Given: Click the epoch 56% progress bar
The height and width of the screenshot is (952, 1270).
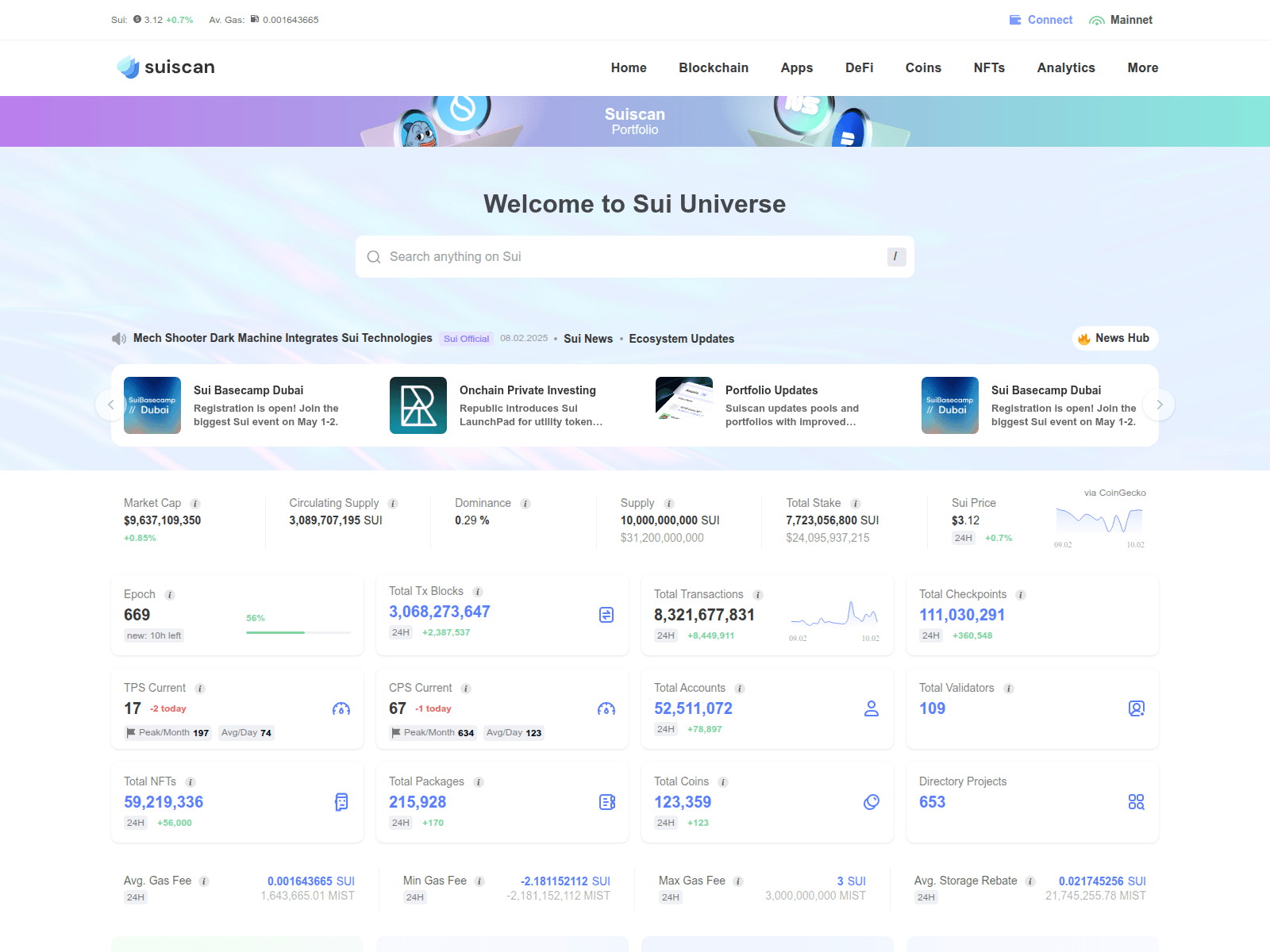Looking at the screenshot, I should tap(298, 632).
